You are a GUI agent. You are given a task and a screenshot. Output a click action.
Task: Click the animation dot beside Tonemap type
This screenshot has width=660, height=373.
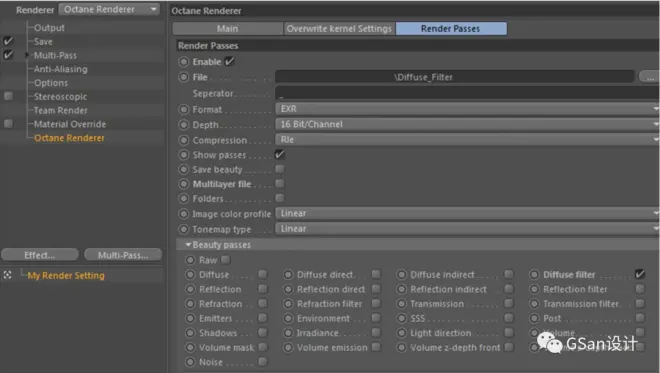click(x=184, y=229)
